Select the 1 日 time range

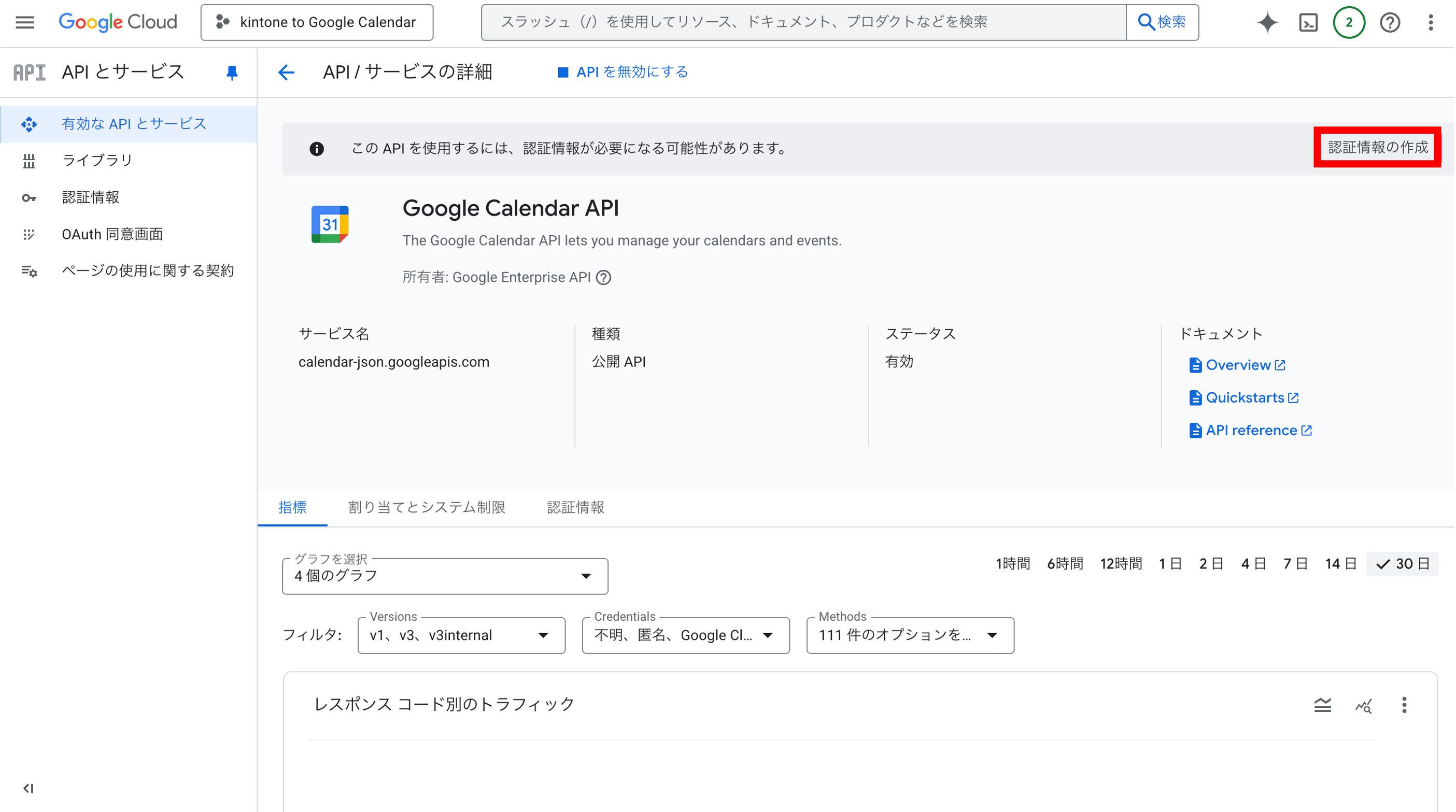pos(1170,564)
